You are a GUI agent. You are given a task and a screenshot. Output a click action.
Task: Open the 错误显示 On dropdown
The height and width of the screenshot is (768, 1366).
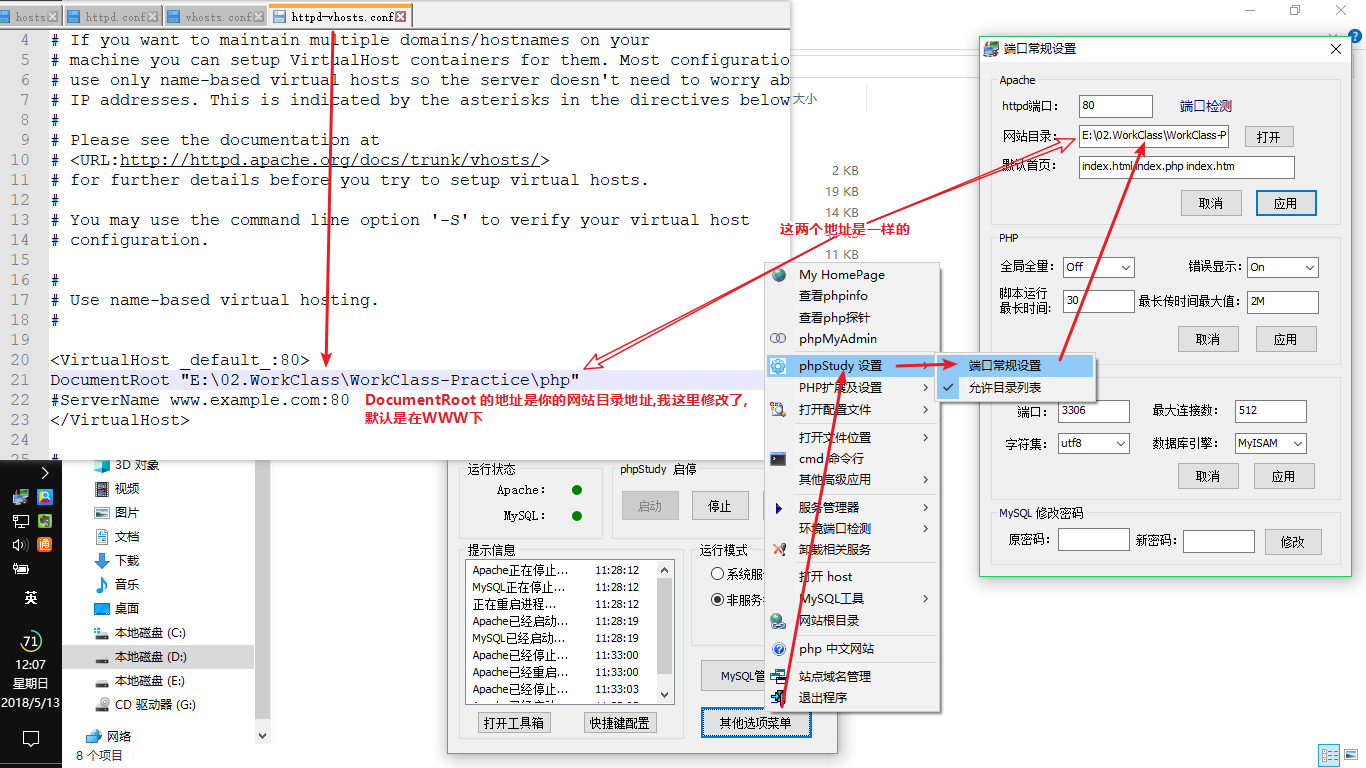[1283, 267]
